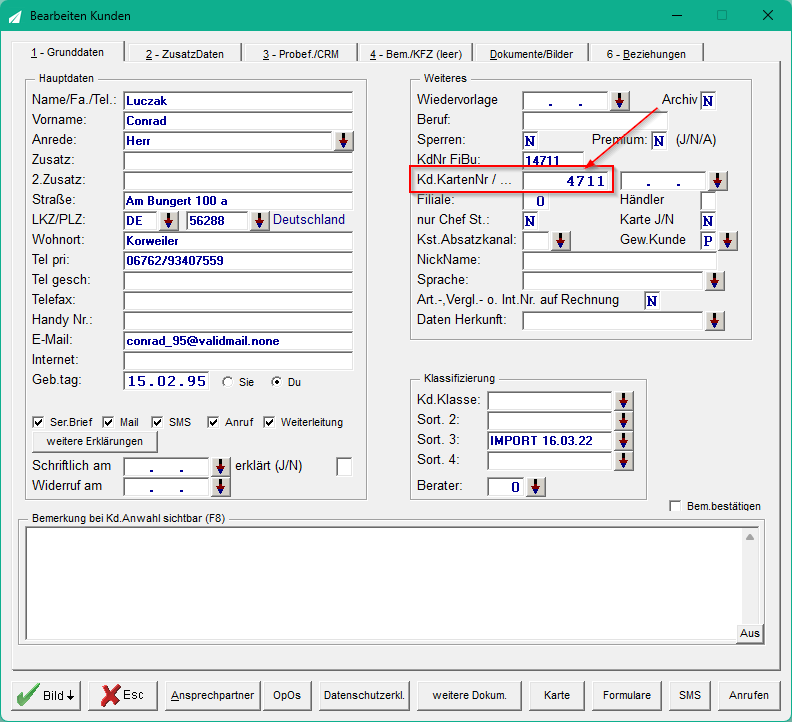Open Datenschutzerkl. button
The height and width of the screenshot is (722, 792).
364,696
